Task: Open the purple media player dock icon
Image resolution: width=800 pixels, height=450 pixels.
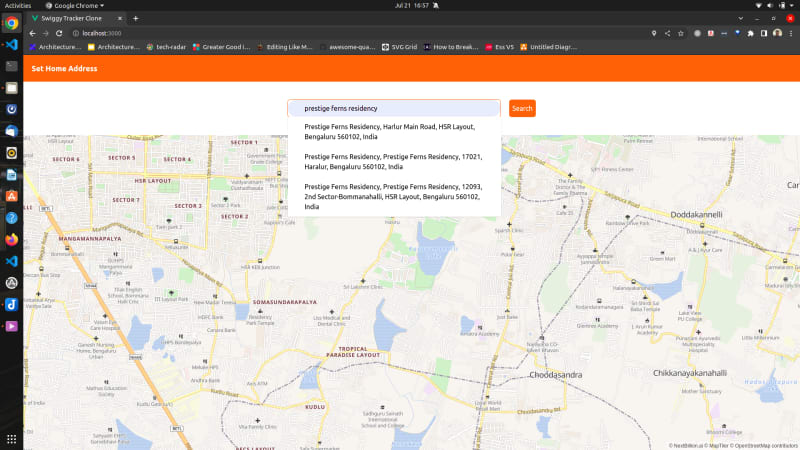Action: [11, 326]
